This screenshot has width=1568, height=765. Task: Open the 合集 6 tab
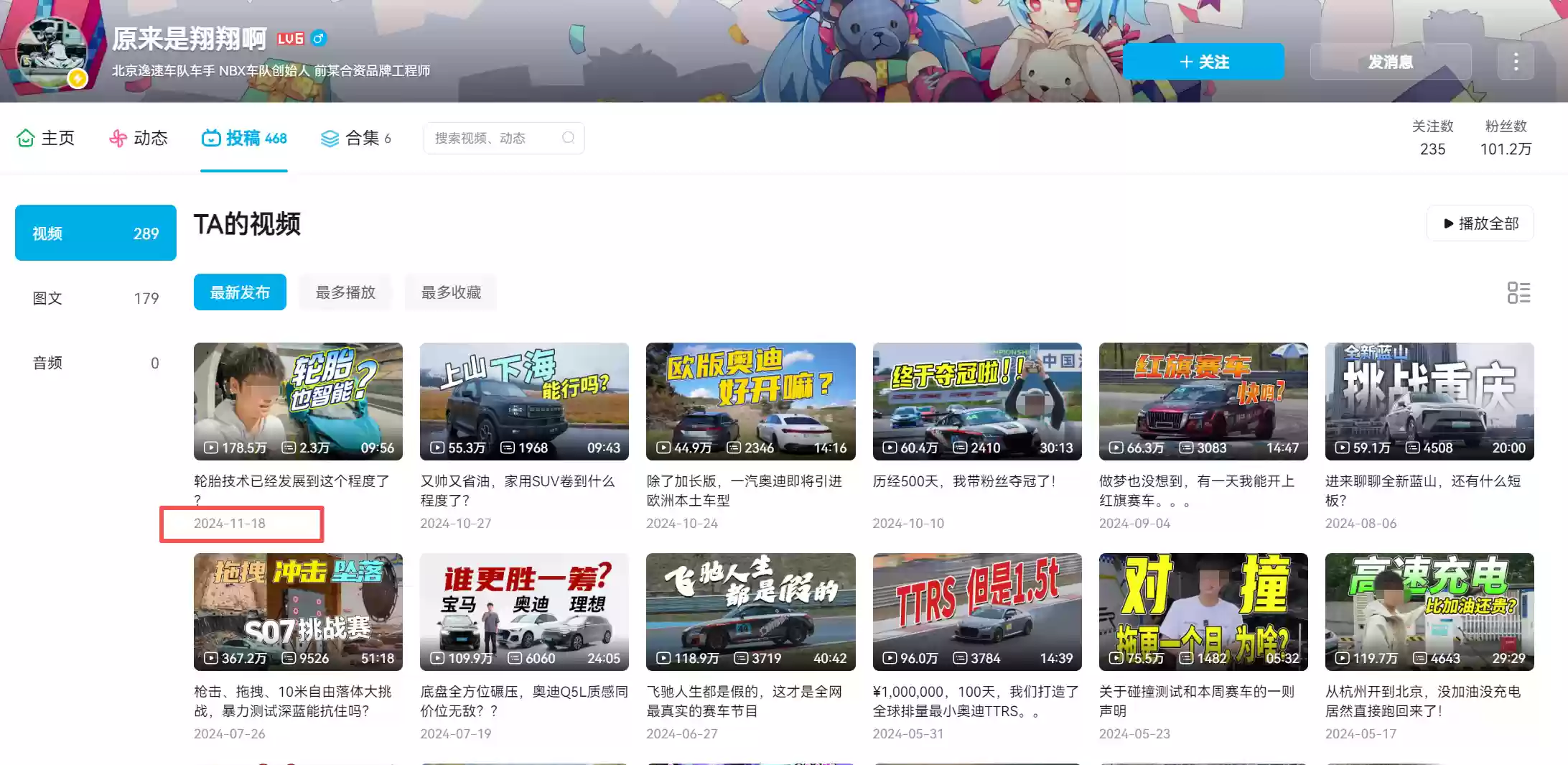364,138
